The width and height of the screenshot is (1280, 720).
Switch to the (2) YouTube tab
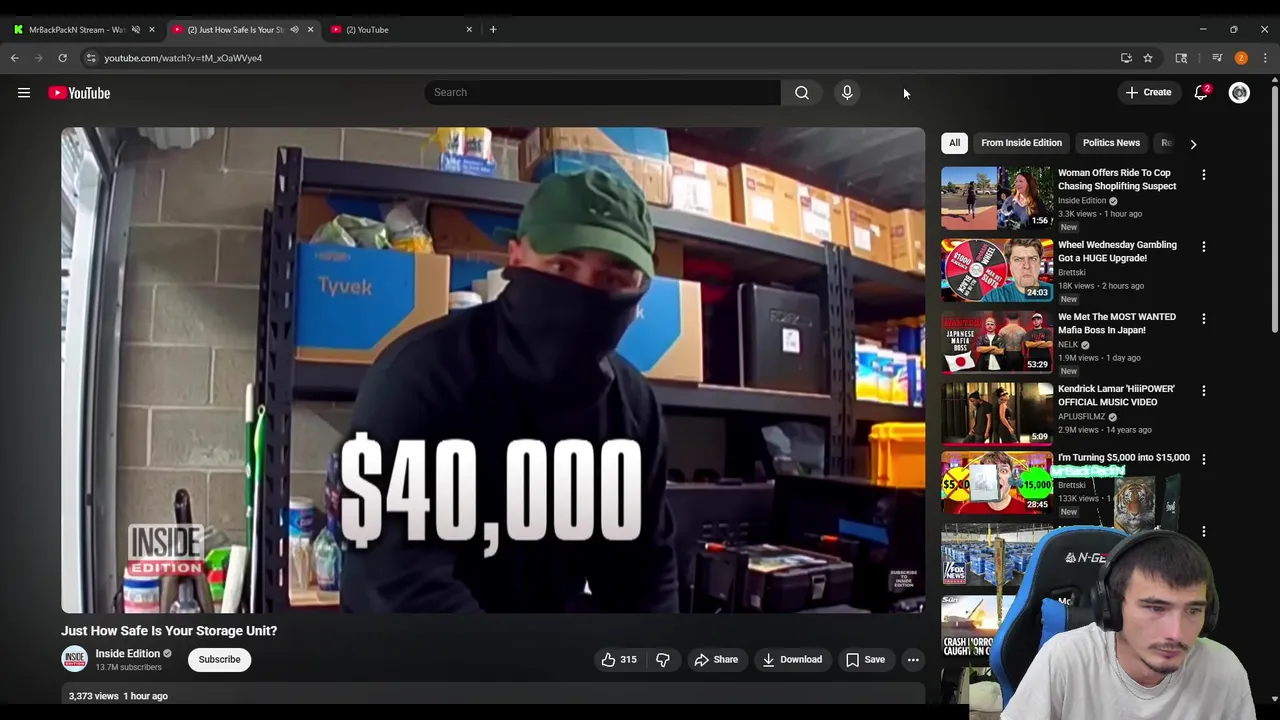398,29
